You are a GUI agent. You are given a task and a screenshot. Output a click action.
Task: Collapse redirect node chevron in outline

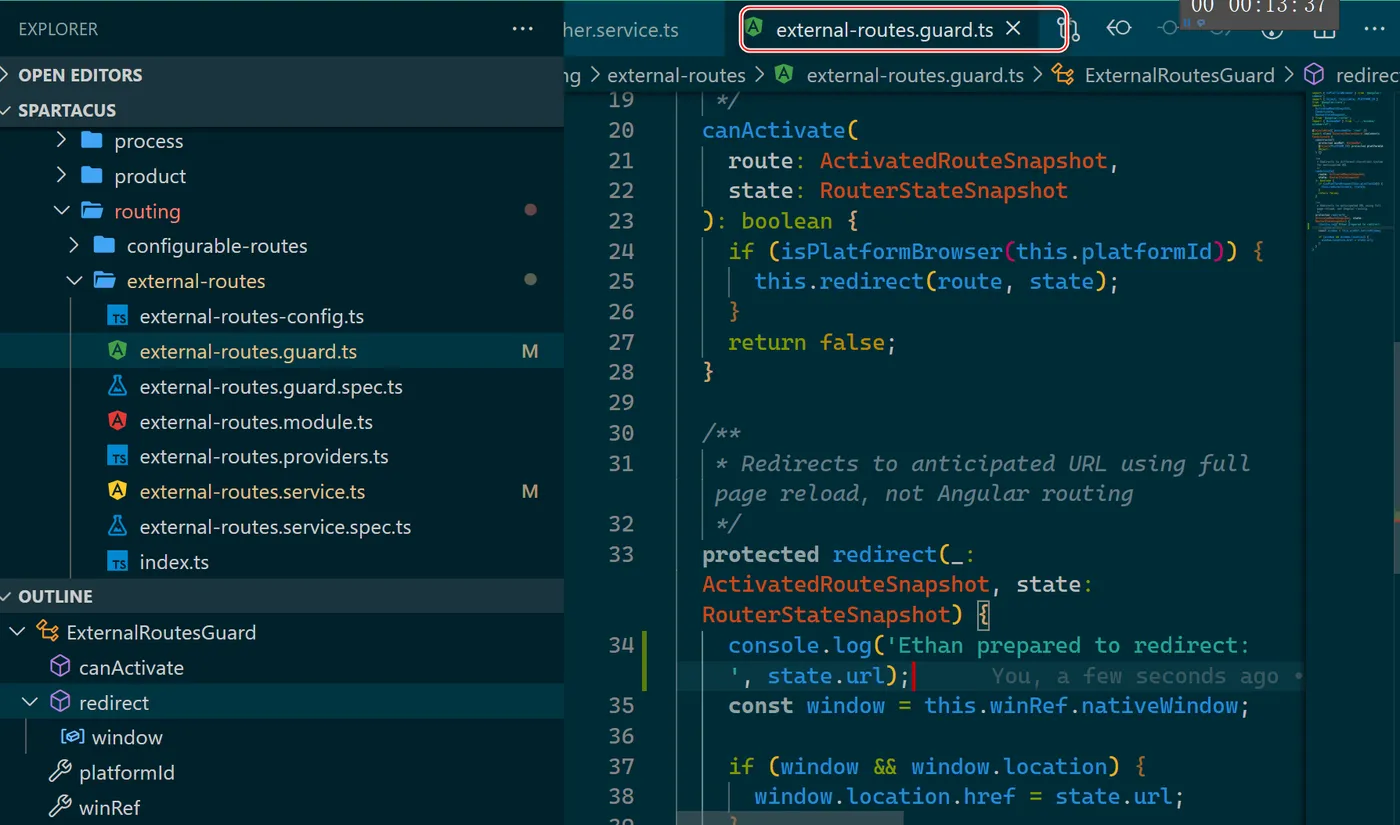(x=30, y=701)
